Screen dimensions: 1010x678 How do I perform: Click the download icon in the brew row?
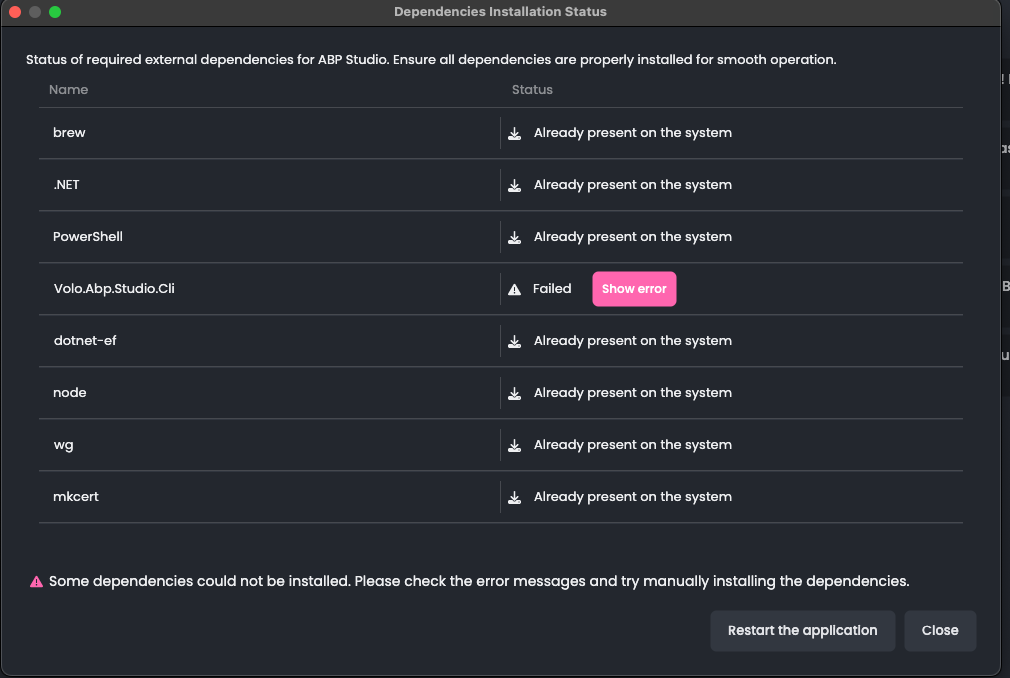tap(515, 133)
